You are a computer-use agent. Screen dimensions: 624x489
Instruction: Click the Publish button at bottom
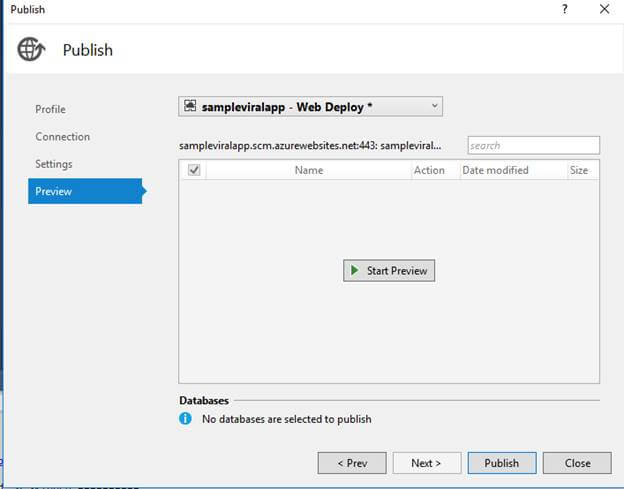[x=502, y=463]
